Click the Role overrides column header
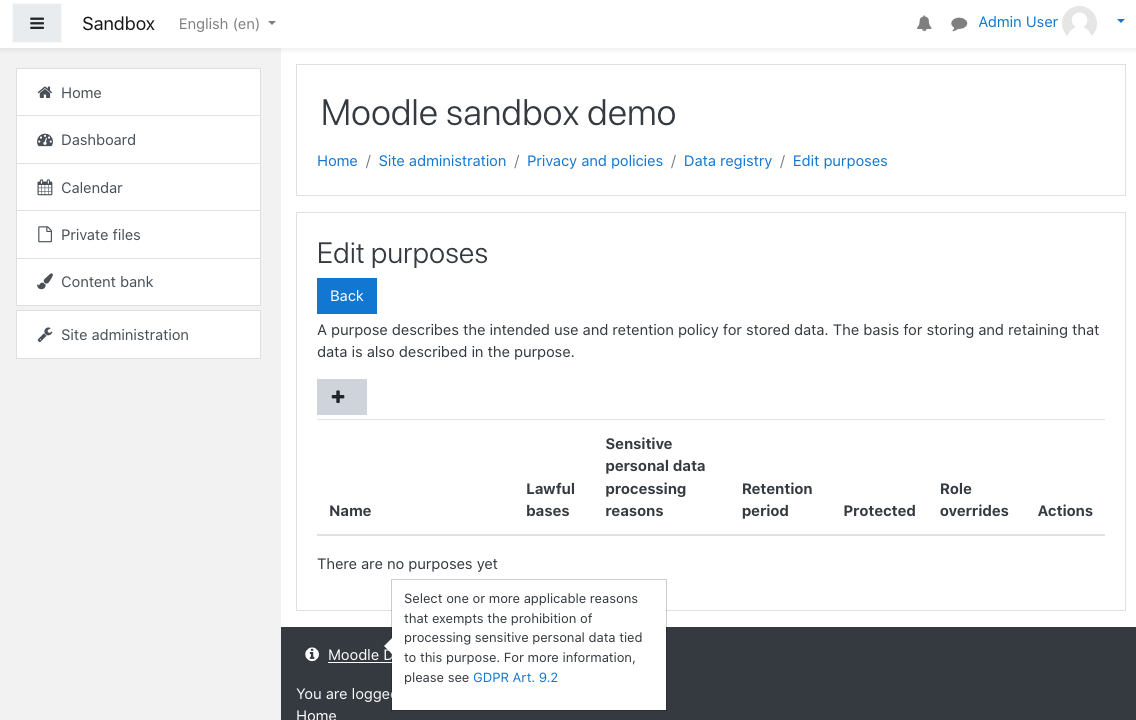1136x720 pixels. click(974, 500)
